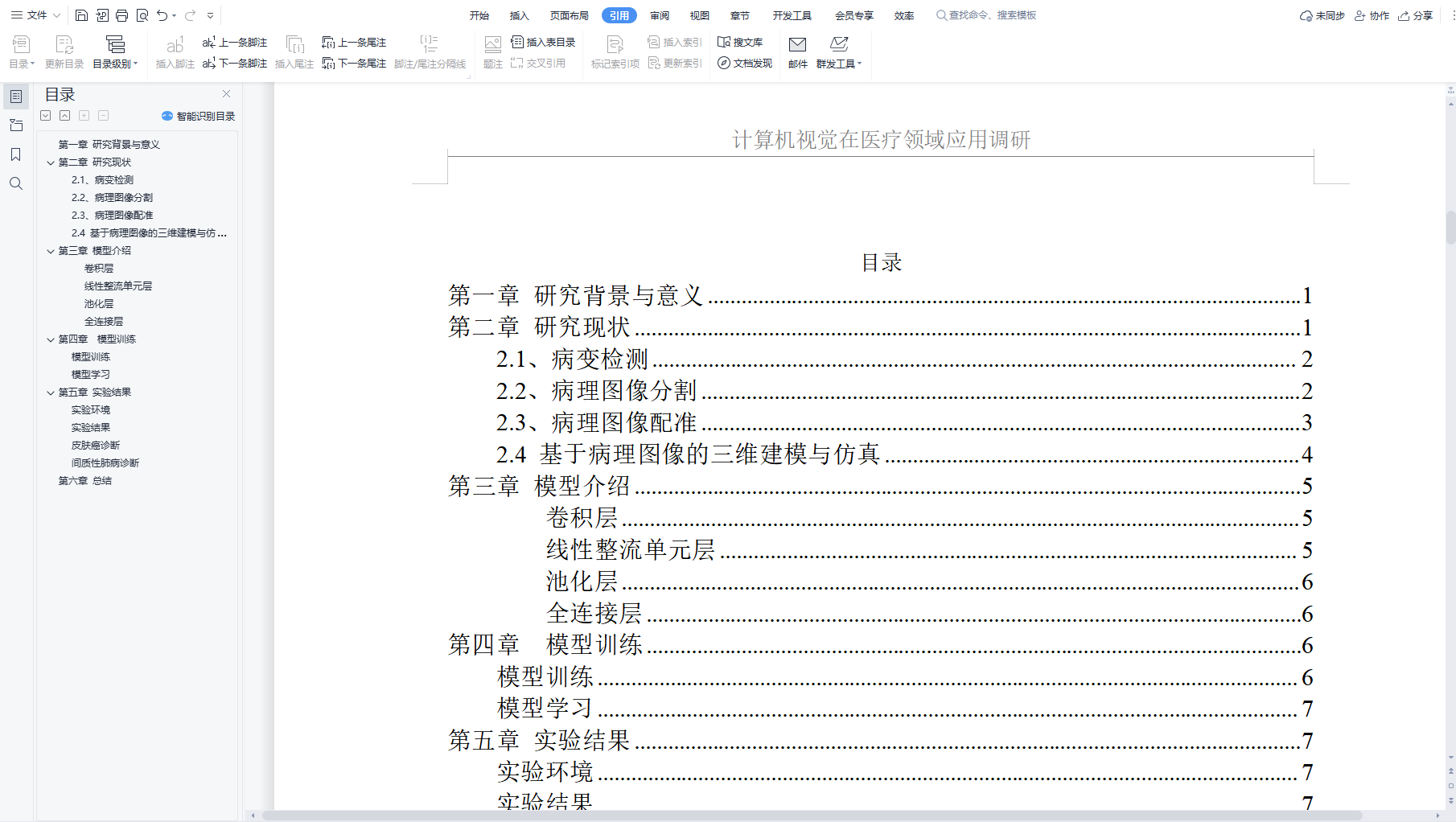
Task: Click 脚注/尾注分隔线 separator icon
Action: (430, 51)
